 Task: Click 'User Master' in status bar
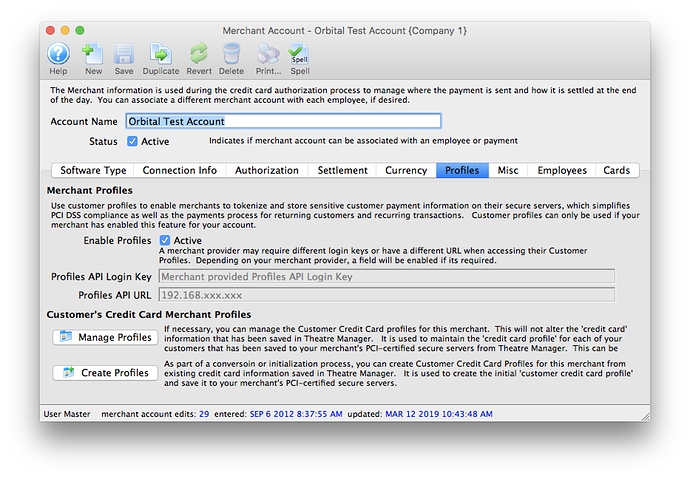67,414
